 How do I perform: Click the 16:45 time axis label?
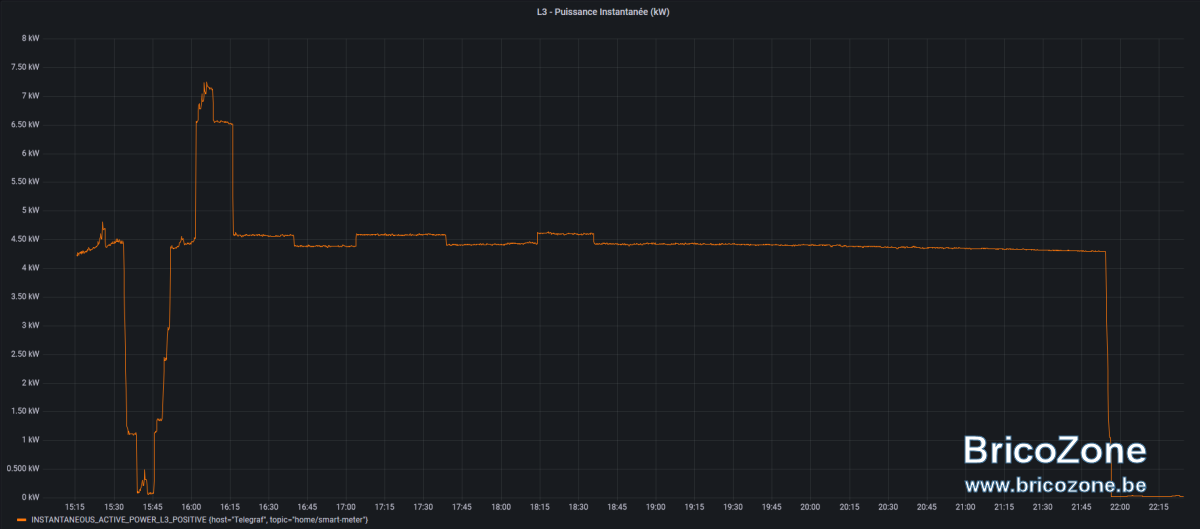pos(308,507)
